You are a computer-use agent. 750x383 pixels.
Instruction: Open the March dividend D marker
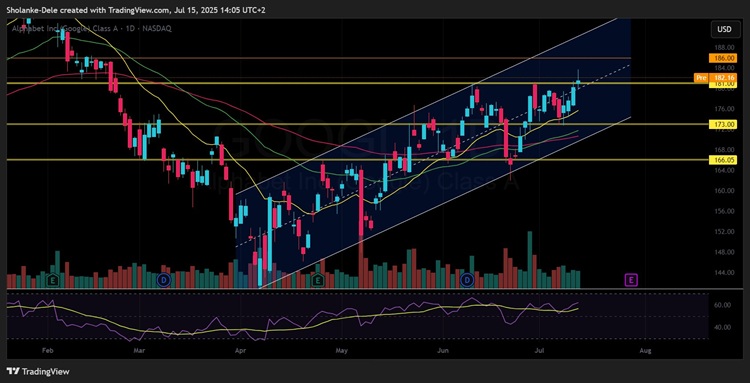(165, 280)
